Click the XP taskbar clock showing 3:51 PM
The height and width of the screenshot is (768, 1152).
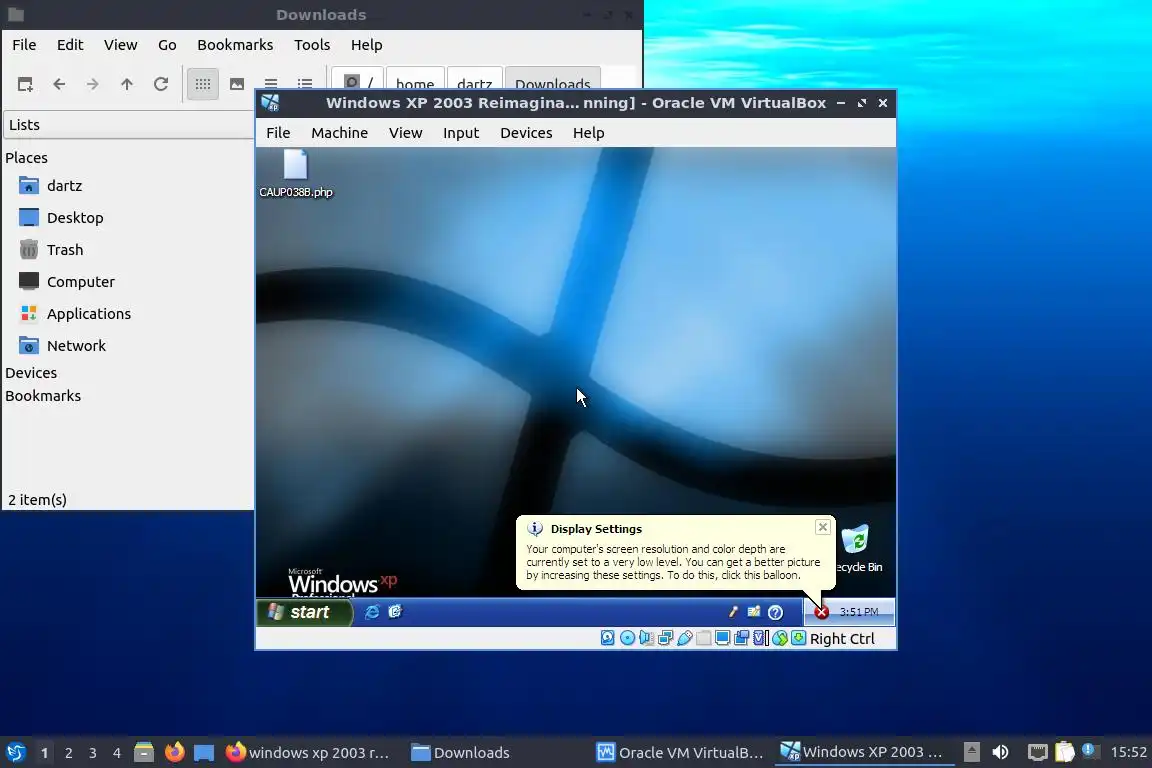click(x=859, y=611)
